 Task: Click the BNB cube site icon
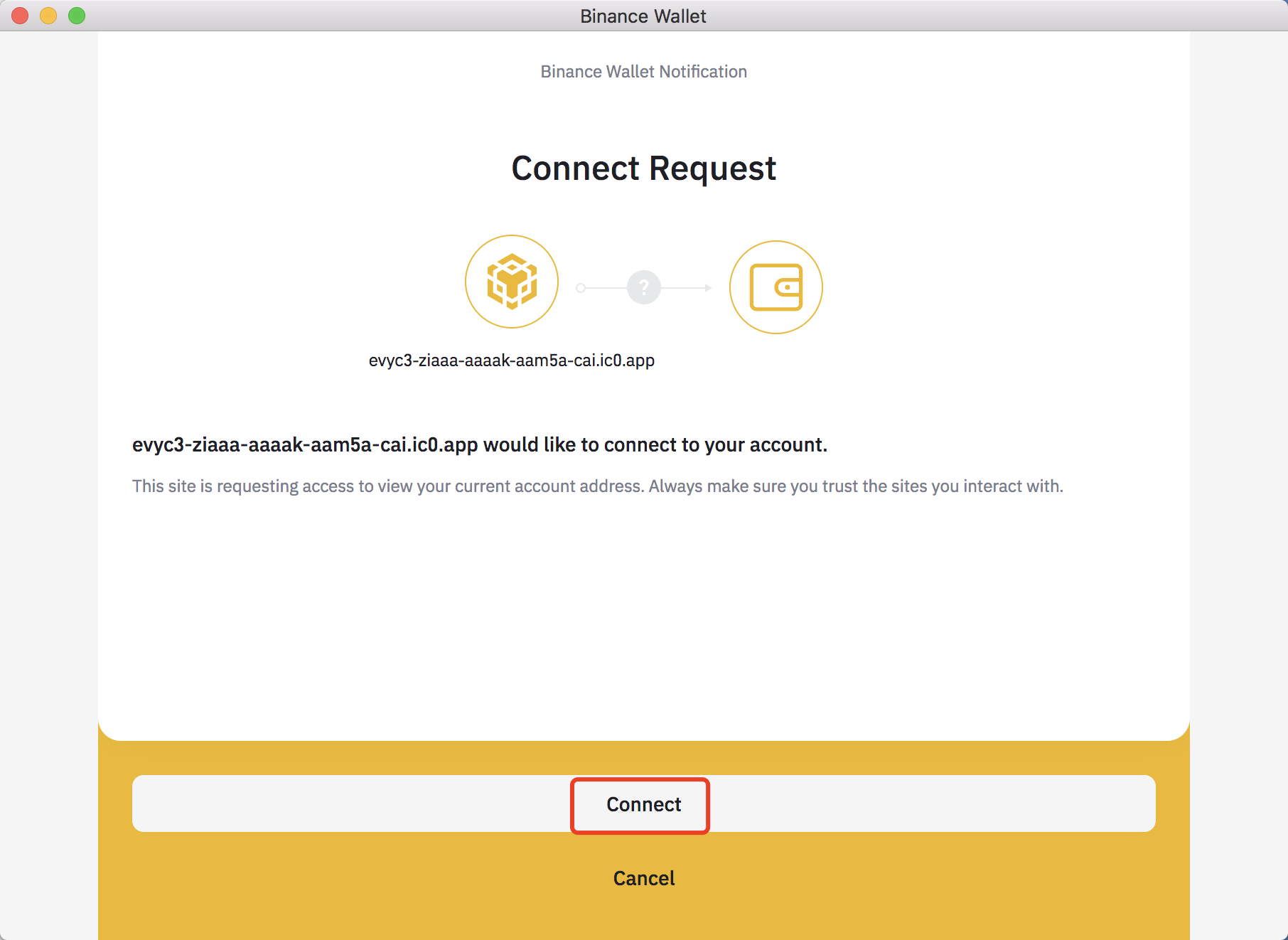[x=512, y=282]
